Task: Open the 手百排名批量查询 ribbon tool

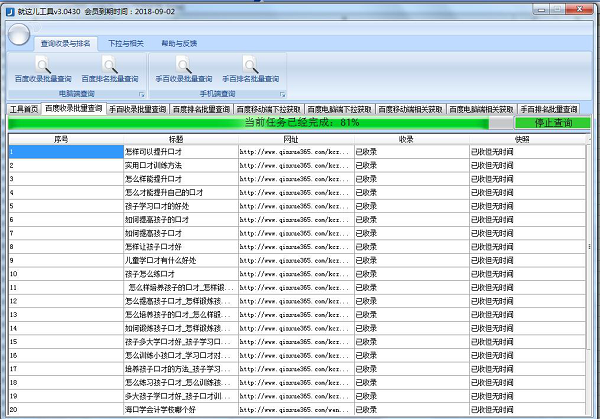Action: (249, 69)
